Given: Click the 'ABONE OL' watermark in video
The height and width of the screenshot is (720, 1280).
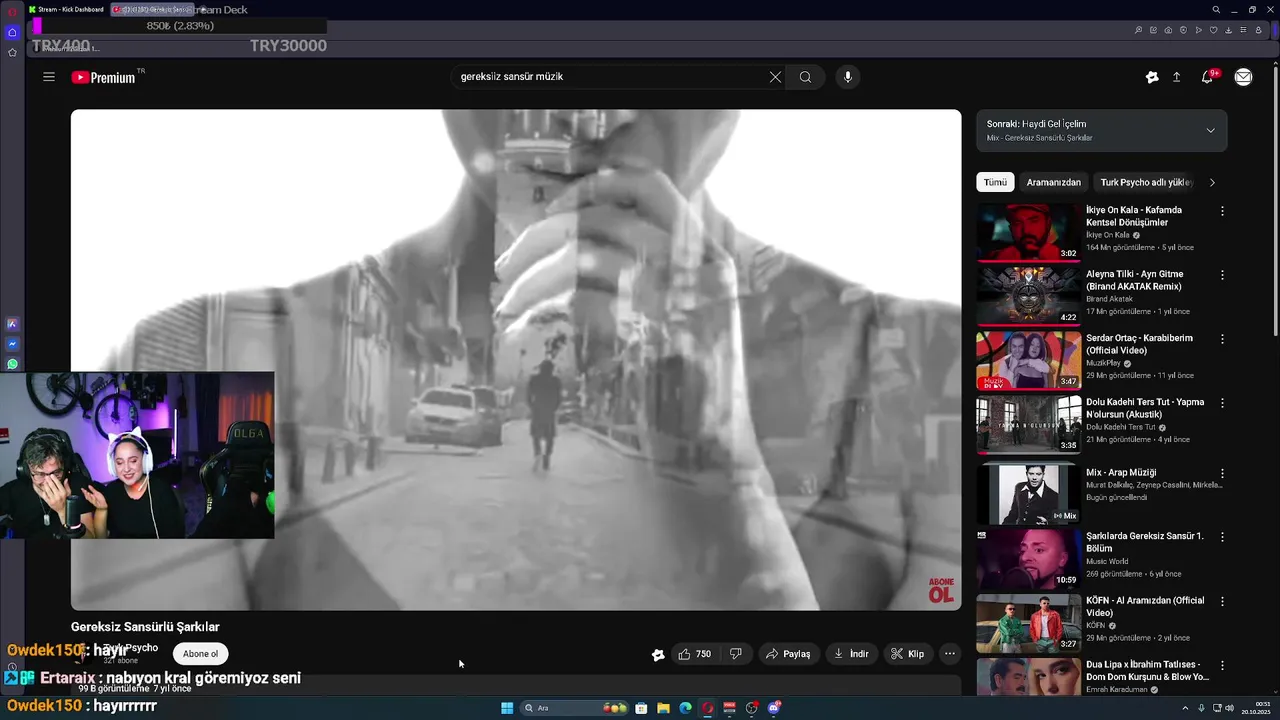Looking at the screenshot, I should point(941,590).
